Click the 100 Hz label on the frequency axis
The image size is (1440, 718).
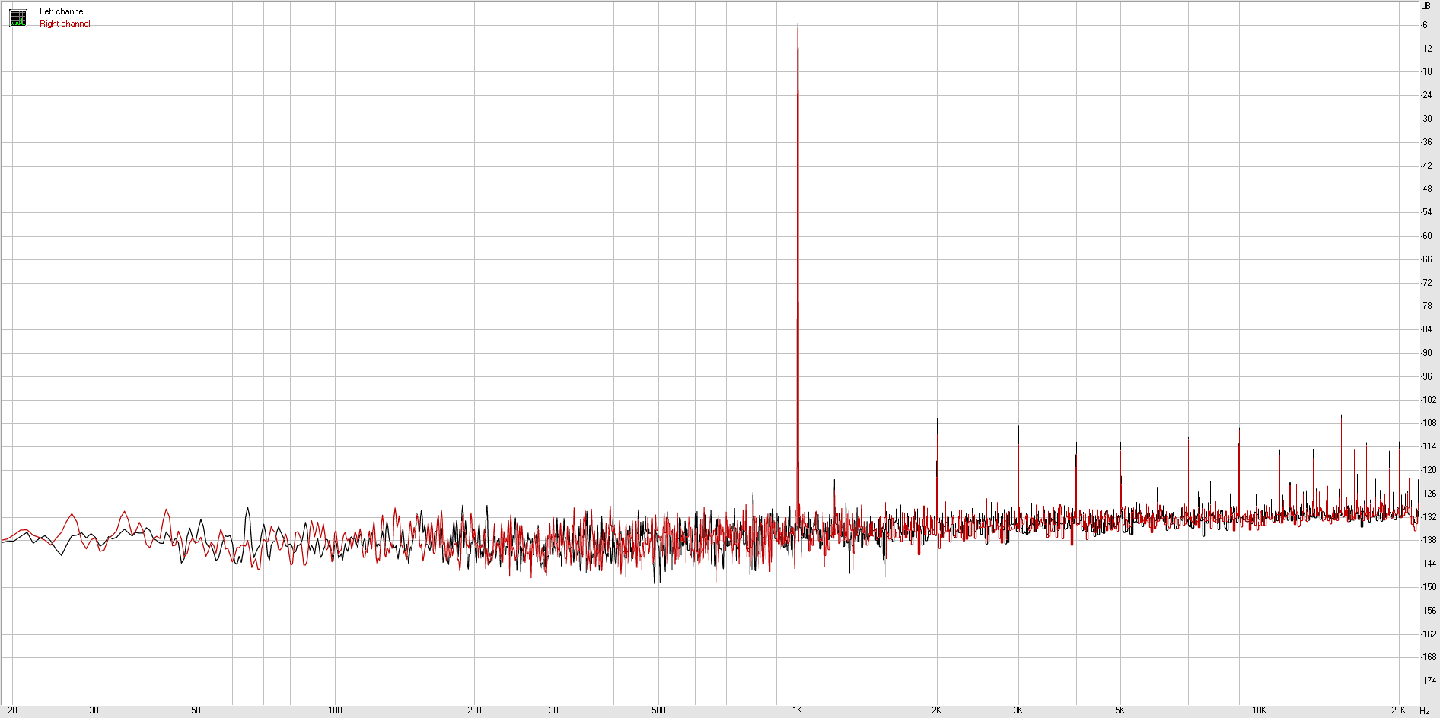(x=335, y=711)
